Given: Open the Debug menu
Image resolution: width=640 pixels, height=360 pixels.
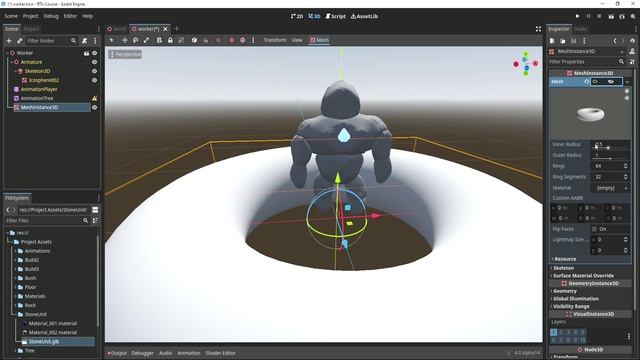Looking at the screenshot, I should tap(51, 16).
